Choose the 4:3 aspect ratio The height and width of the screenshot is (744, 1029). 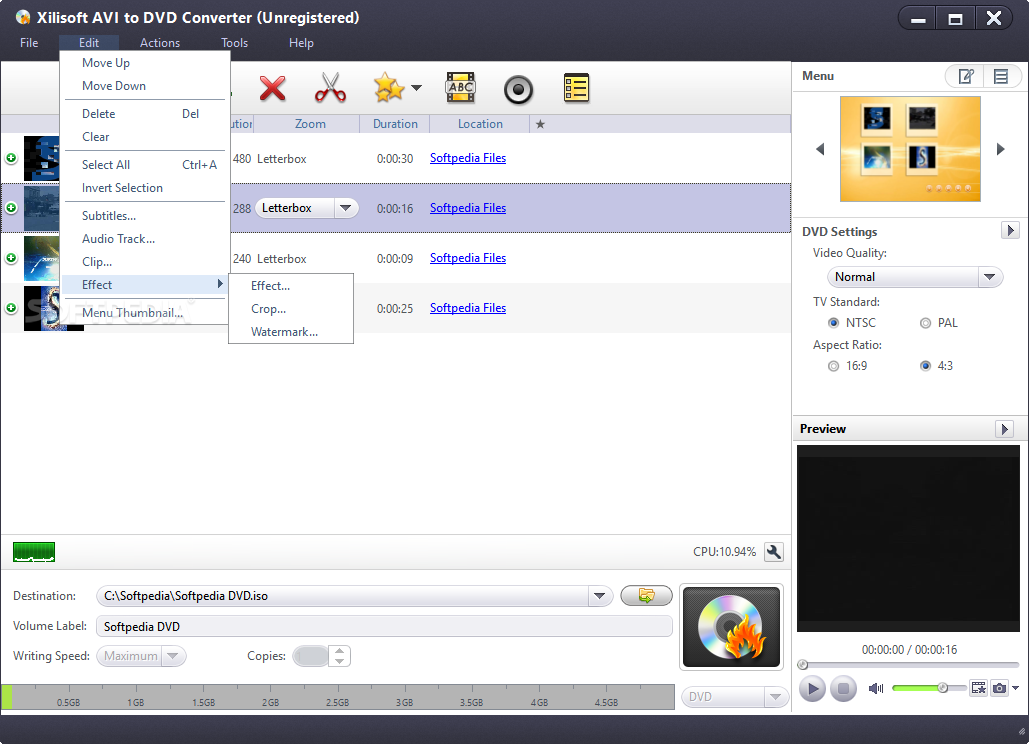[925, 366]
